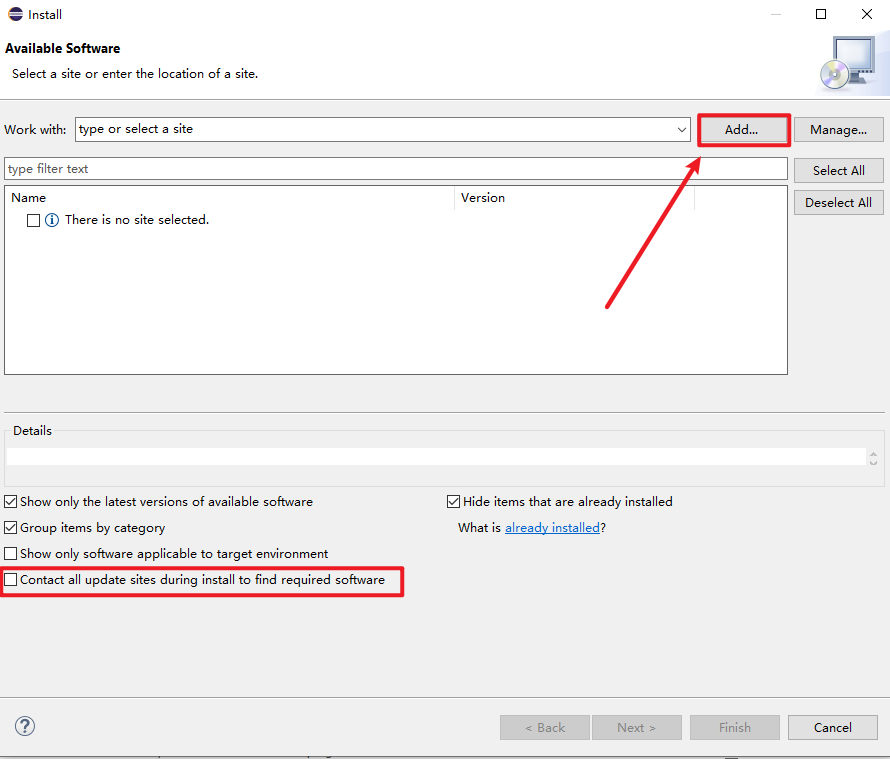This screenshot has height=759, width=890.
Task: Open the Manage... sites button
Action: (838, 130)
